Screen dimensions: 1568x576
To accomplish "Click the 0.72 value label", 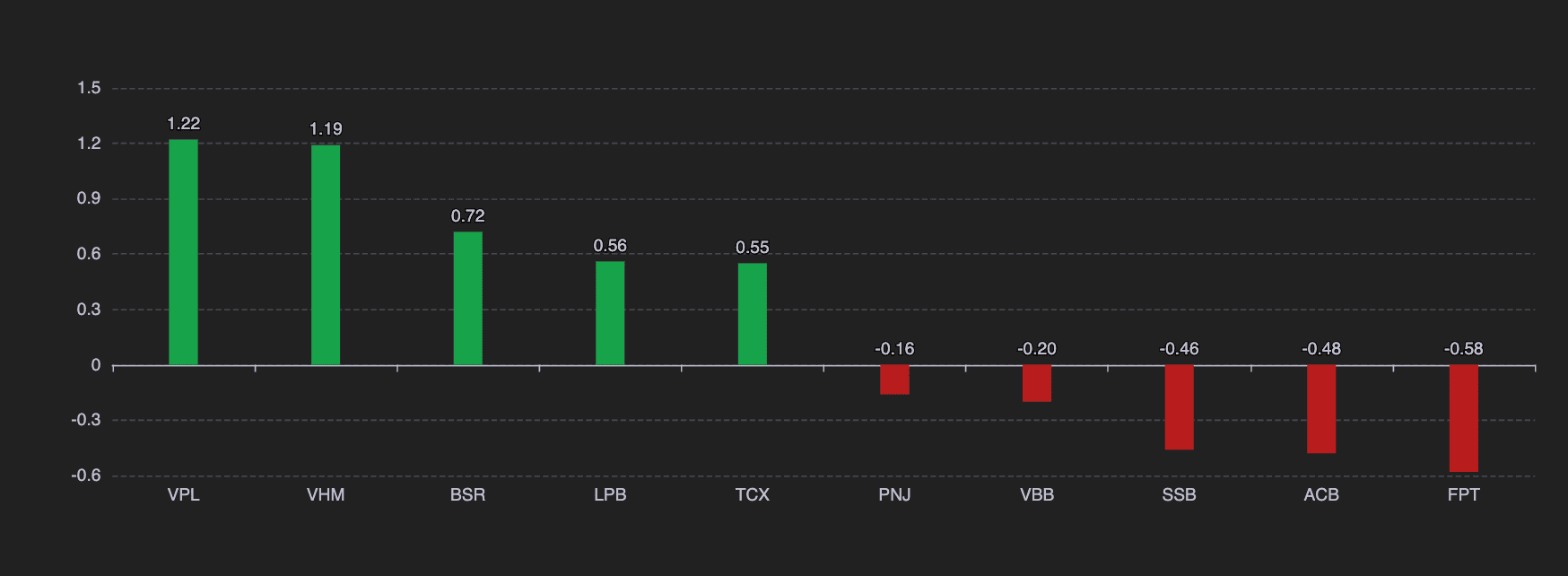I will point(467,216).
